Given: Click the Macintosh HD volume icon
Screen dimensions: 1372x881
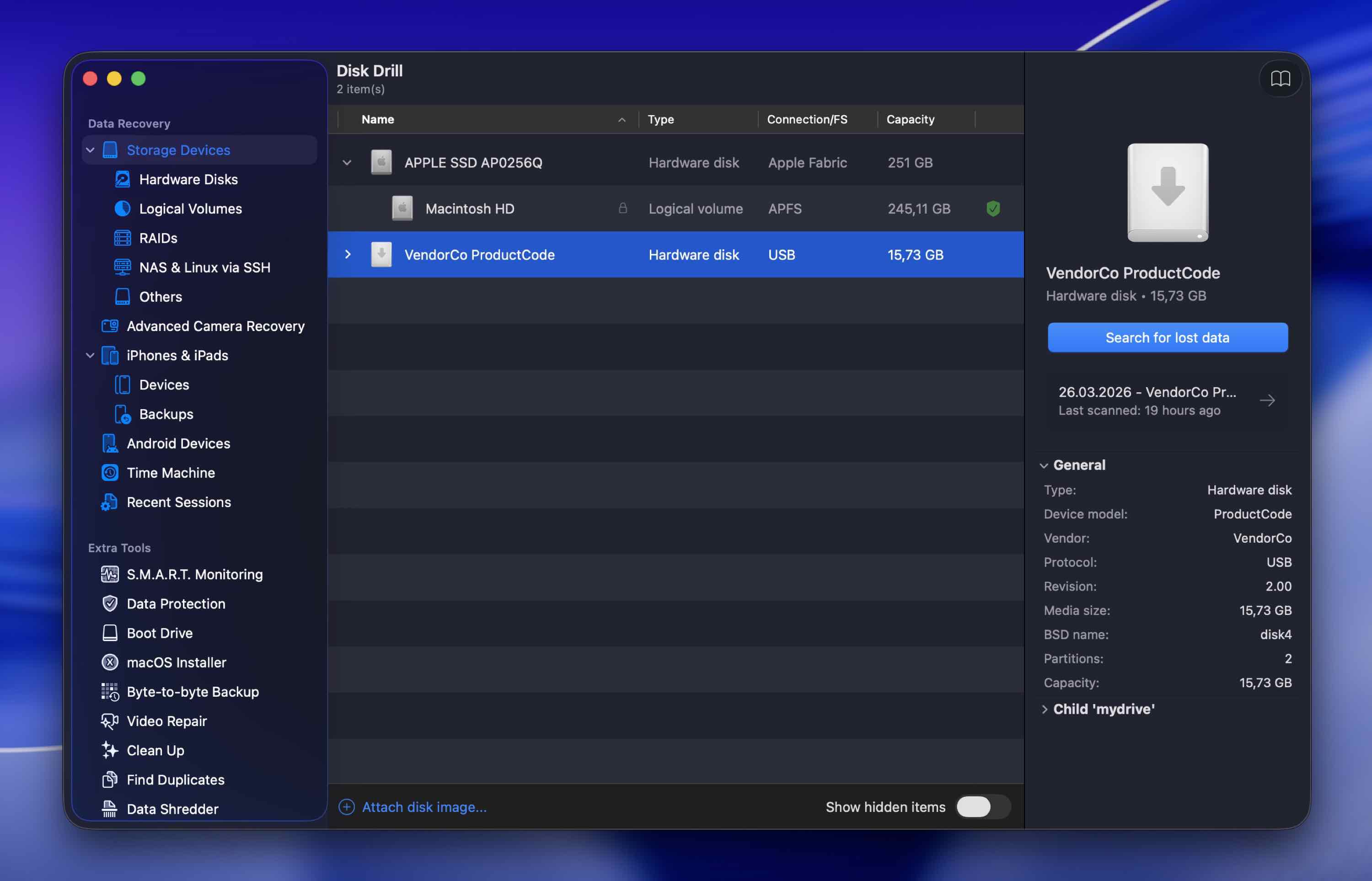Looking at the screenshot, I should coord(402,208).
